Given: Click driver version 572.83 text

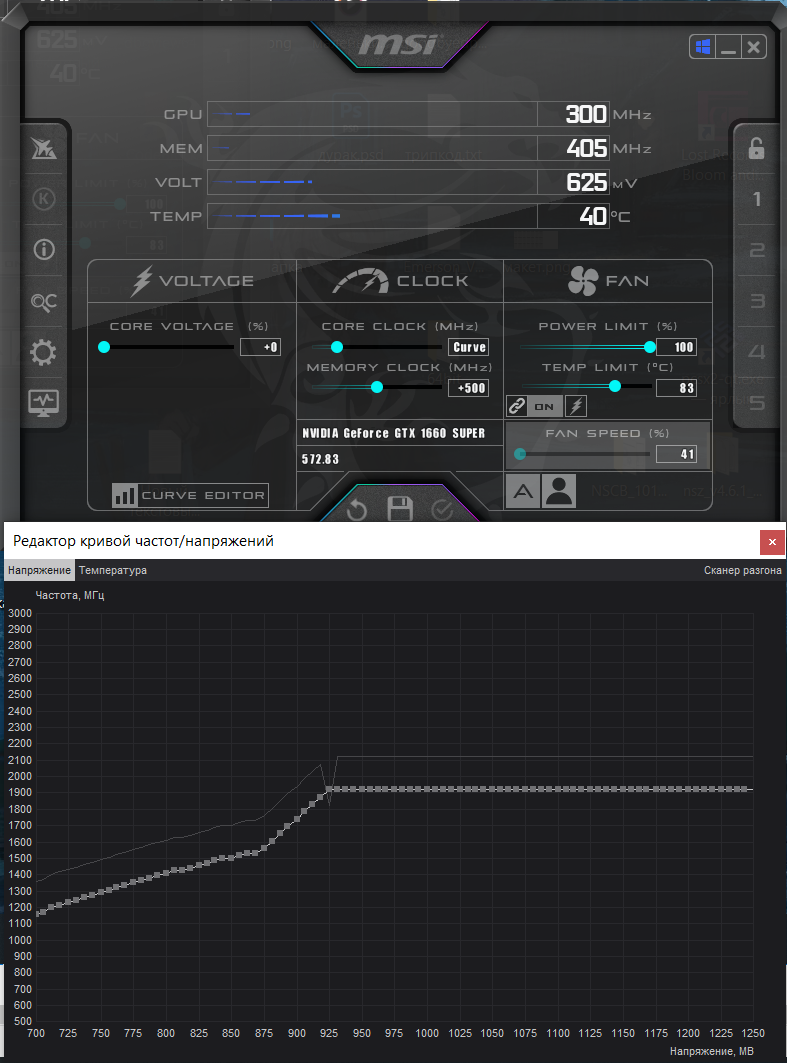Looking at the screenshot, I should tap(320, 459).
